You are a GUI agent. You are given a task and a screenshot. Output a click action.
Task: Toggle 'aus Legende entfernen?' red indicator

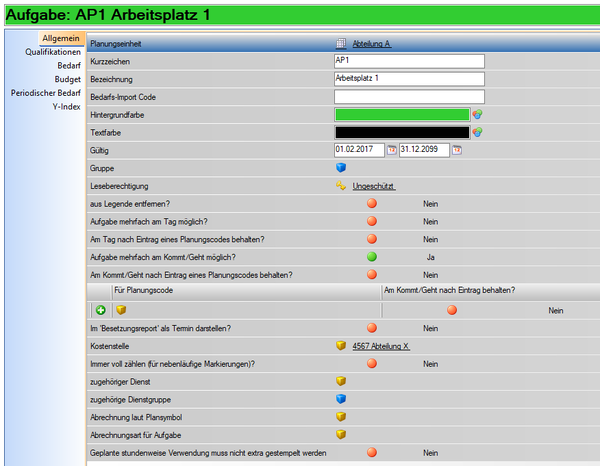pos(372,204)
